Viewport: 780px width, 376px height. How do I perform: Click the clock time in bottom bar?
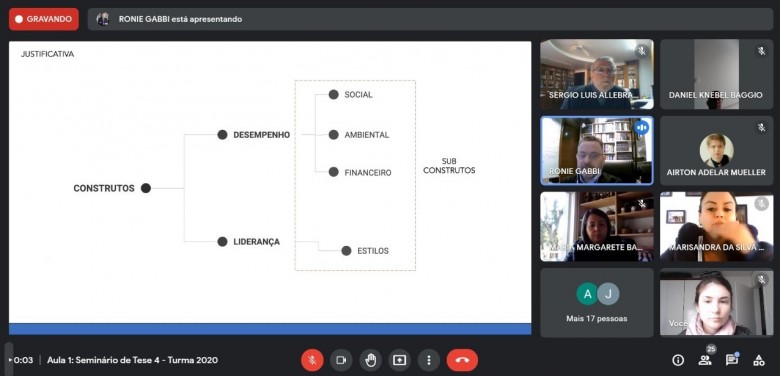[23, 360]
